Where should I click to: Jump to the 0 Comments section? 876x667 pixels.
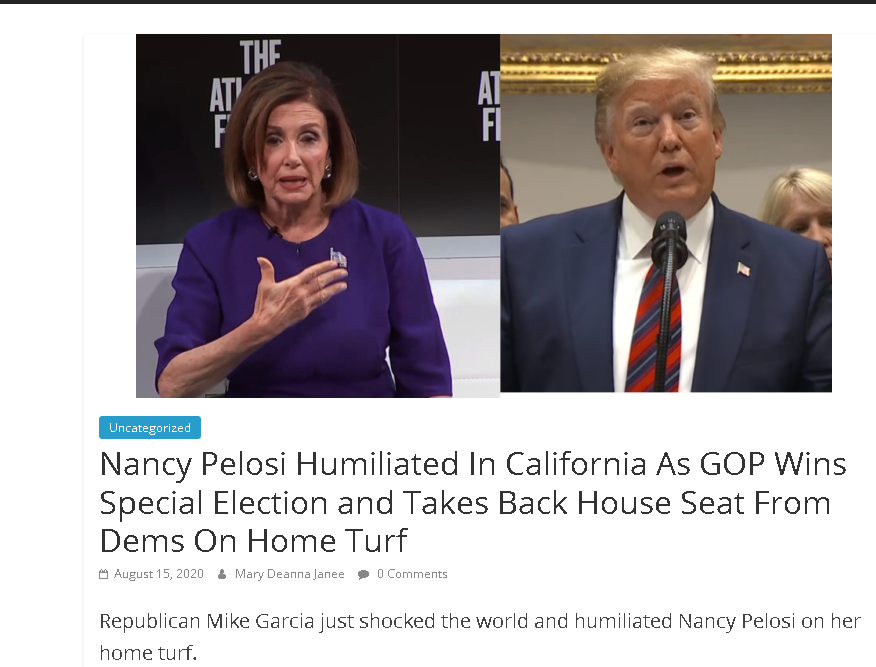click(x=412, y=574)
